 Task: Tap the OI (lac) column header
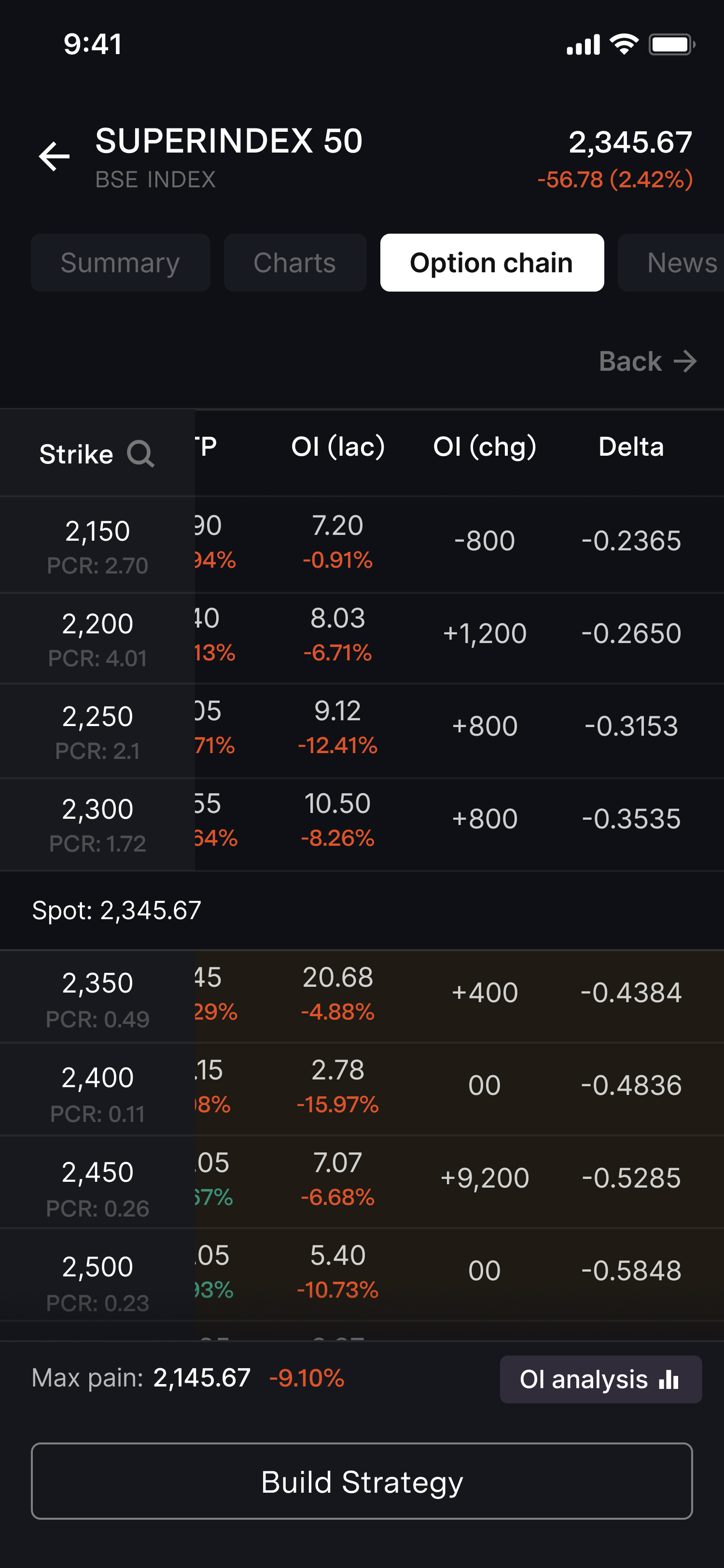tap(338, 447)
